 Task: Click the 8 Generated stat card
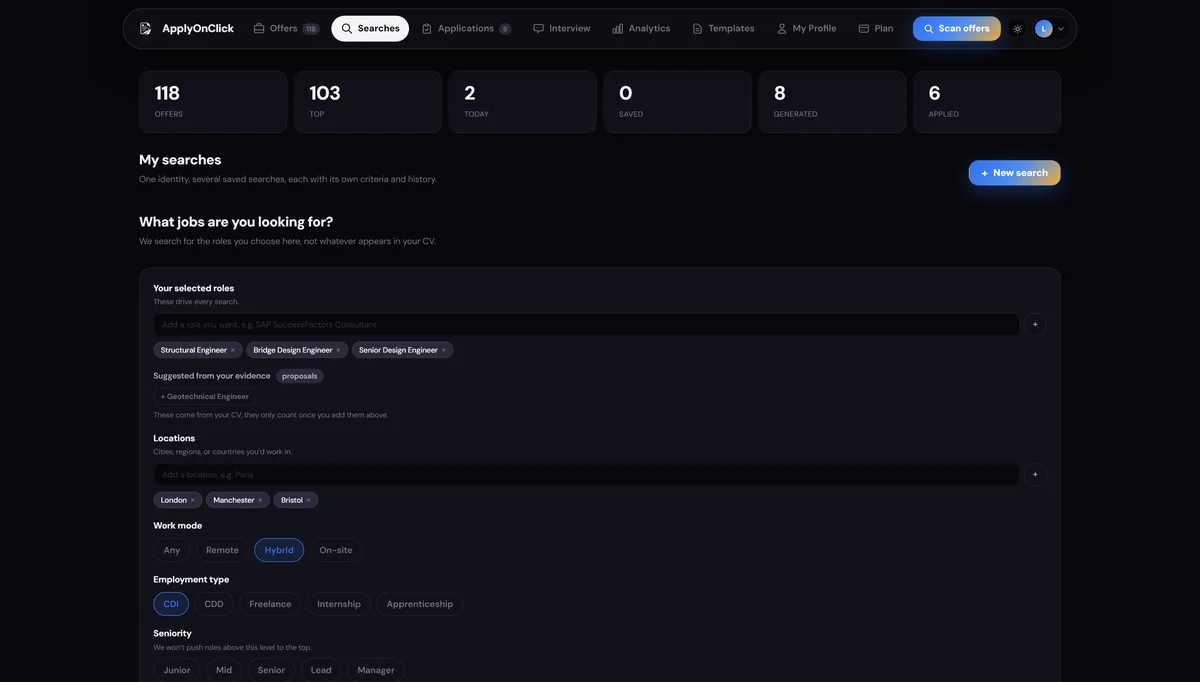[832, 102]
